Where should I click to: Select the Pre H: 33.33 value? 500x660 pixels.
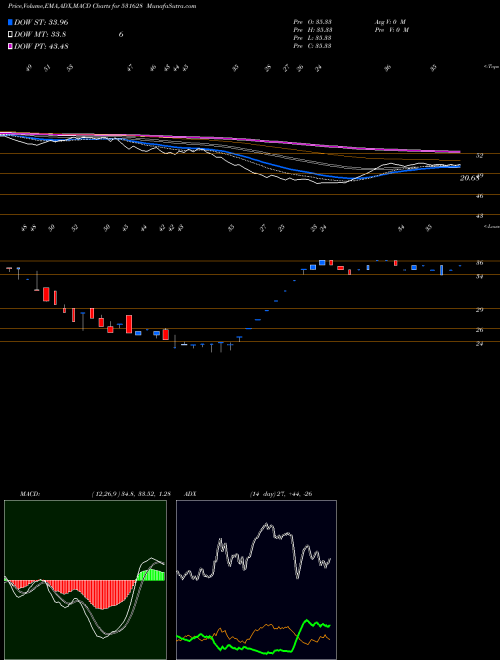coord(313,30)
